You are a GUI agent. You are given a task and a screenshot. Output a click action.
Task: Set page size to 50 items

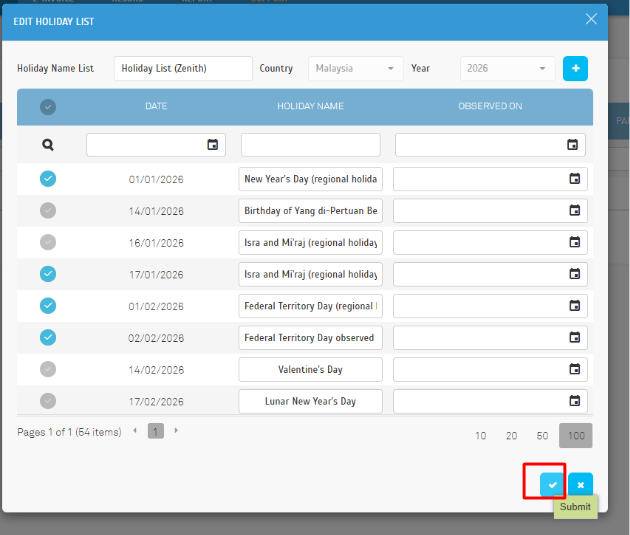pyautogui.click(x=542, y=436)
